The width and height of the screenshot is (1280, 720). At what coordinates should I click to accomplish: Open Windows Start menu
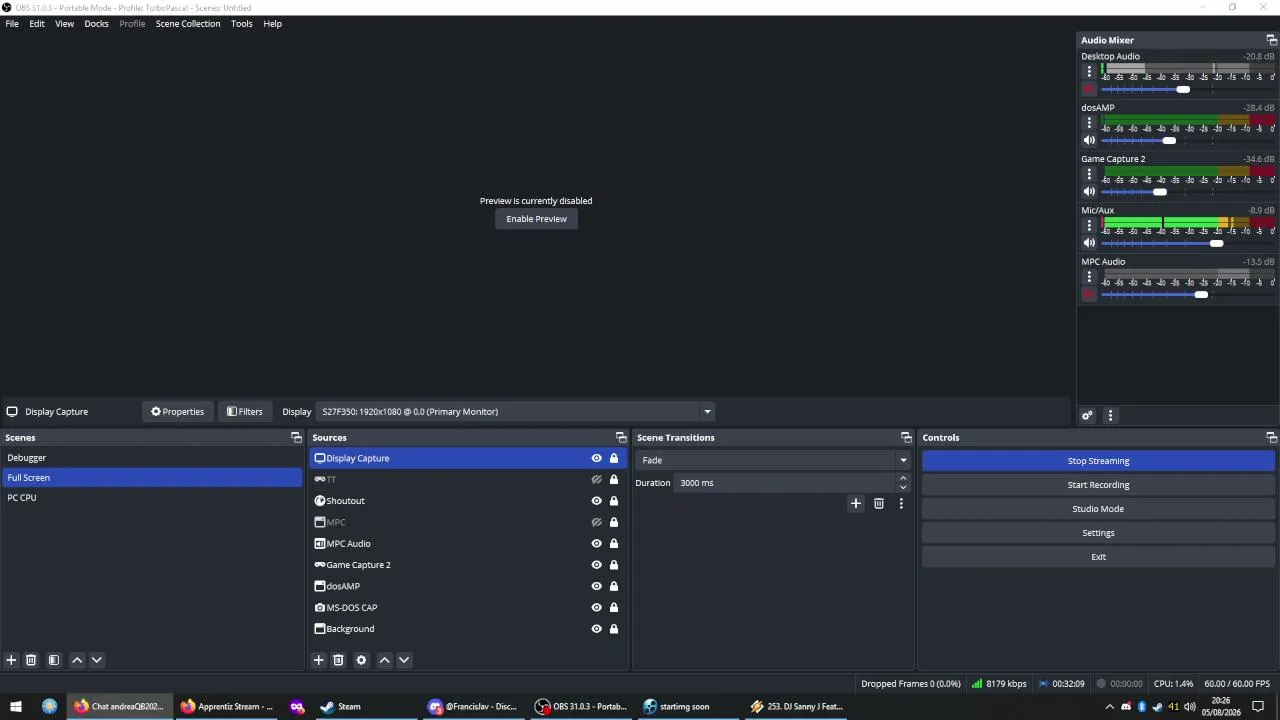pyautogui.click(x=16, y=707)
